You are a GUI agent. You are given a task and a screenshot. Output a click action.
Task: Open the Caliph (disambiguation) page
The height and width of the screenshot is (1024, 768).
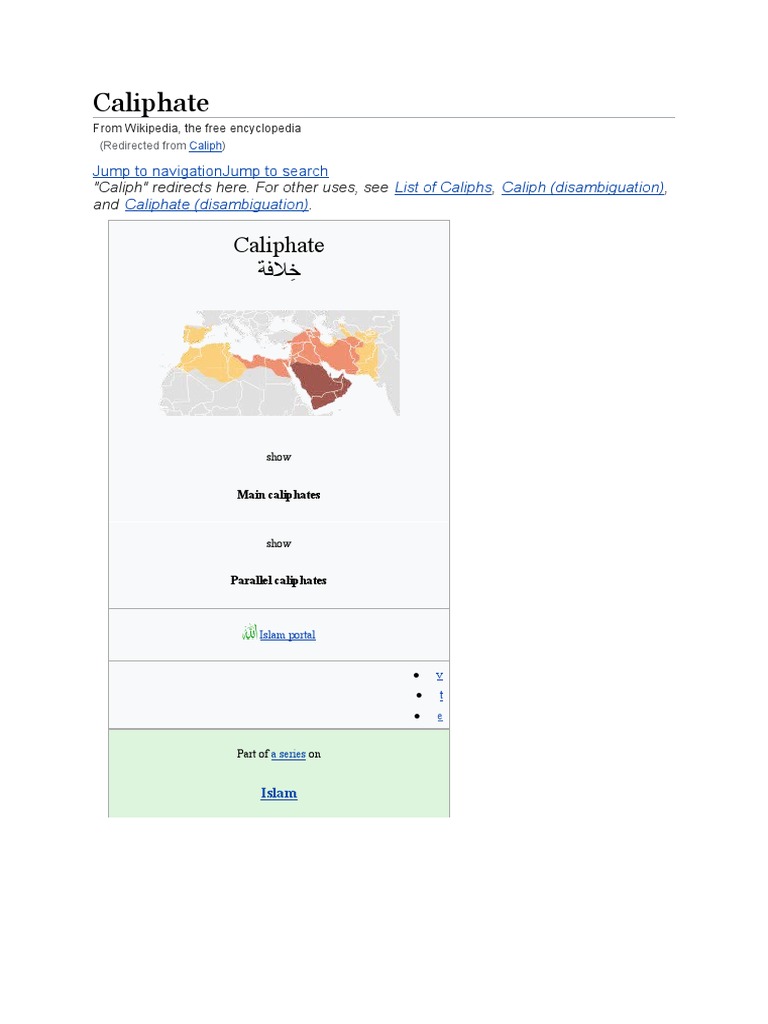click(583, 188)
